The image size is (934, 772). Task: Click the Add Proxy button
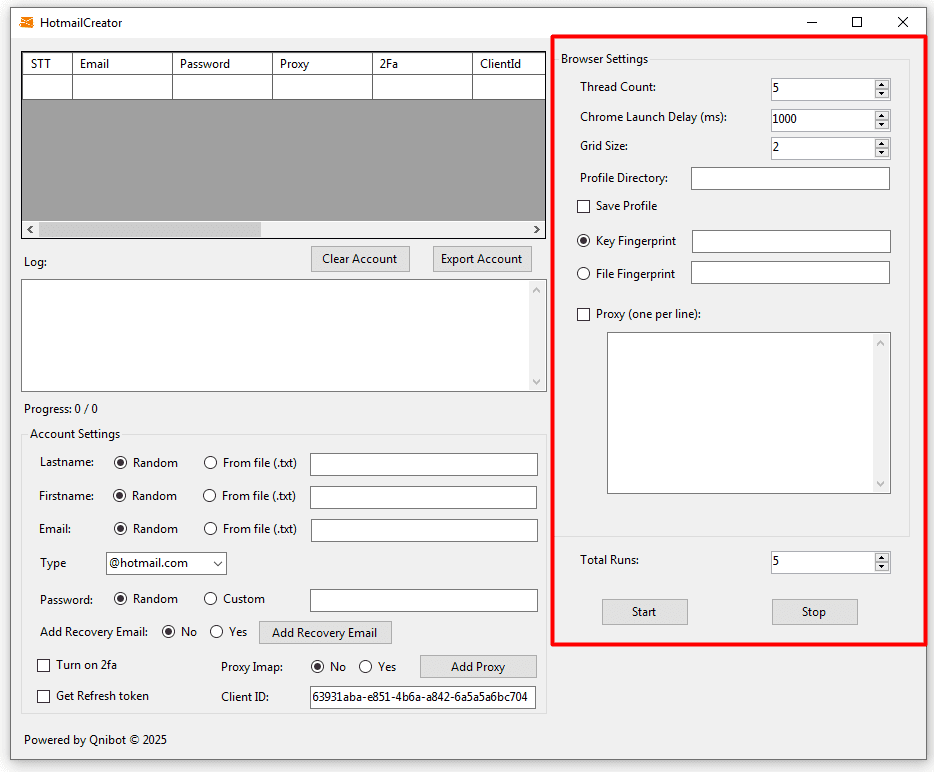point(478,667)
